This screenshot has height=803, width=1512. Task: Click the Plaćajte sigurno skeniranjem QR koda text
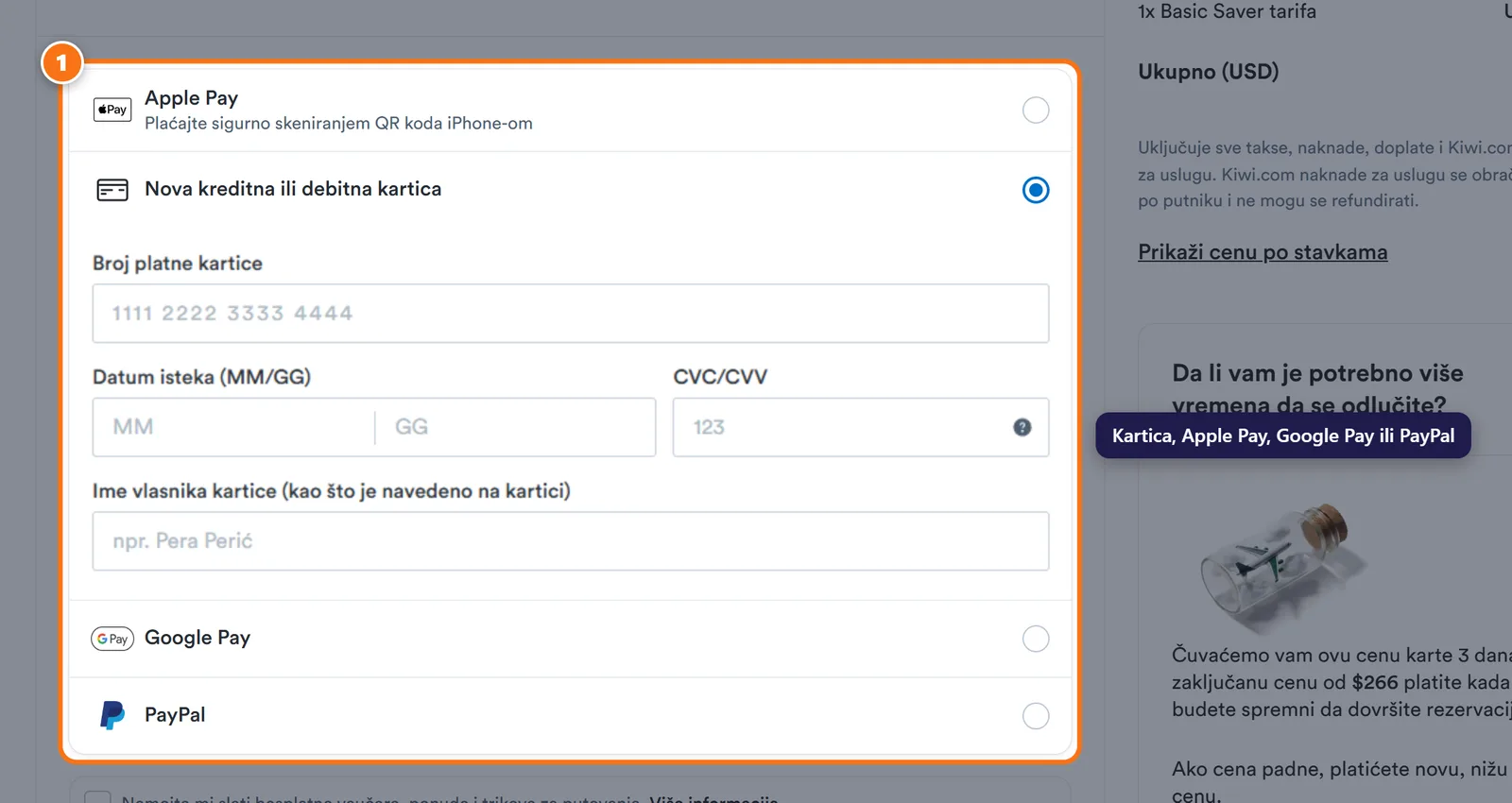(338, 123)
